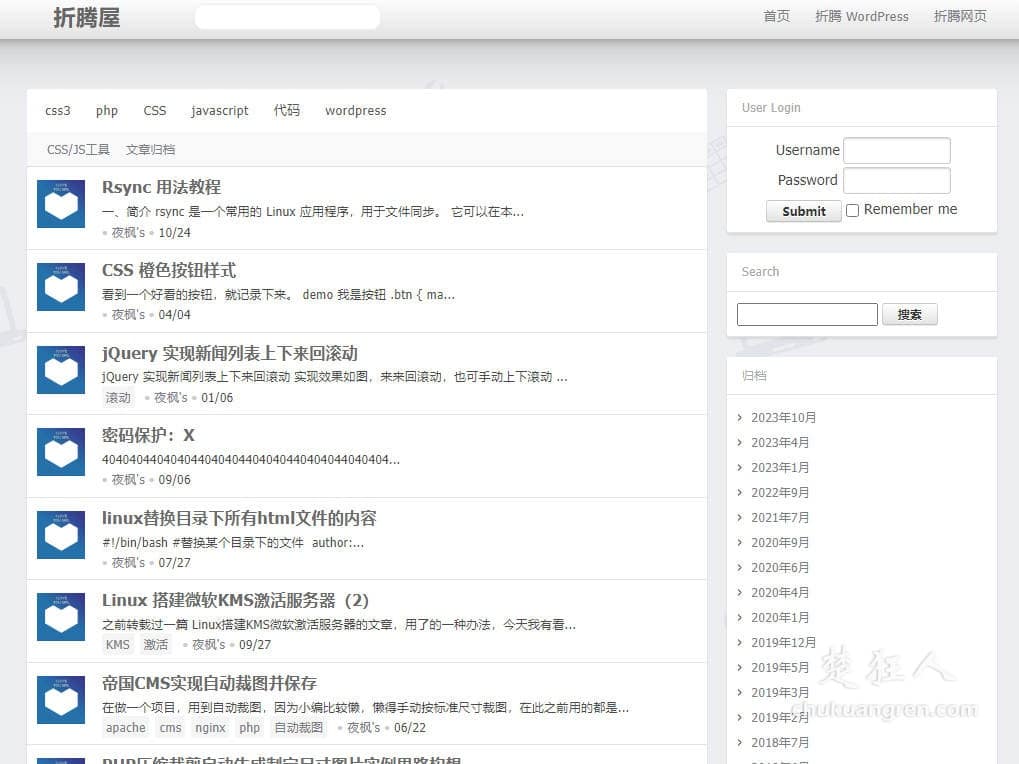Open the 首页 menu item
This screenshot has width=1019, height=764.
click(776, 16)
